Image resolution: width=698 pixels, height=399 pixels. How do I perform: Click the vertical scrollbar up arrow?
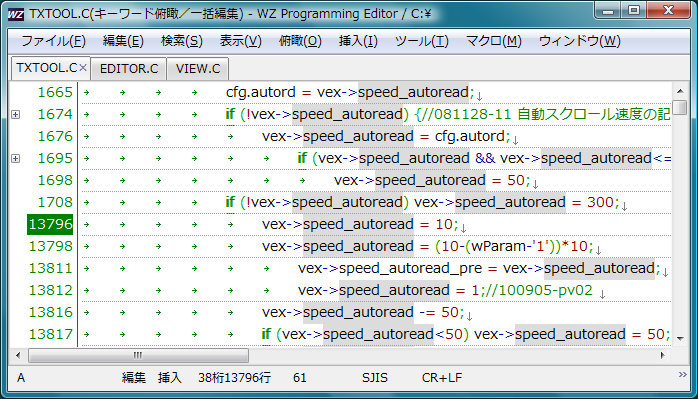680,91
